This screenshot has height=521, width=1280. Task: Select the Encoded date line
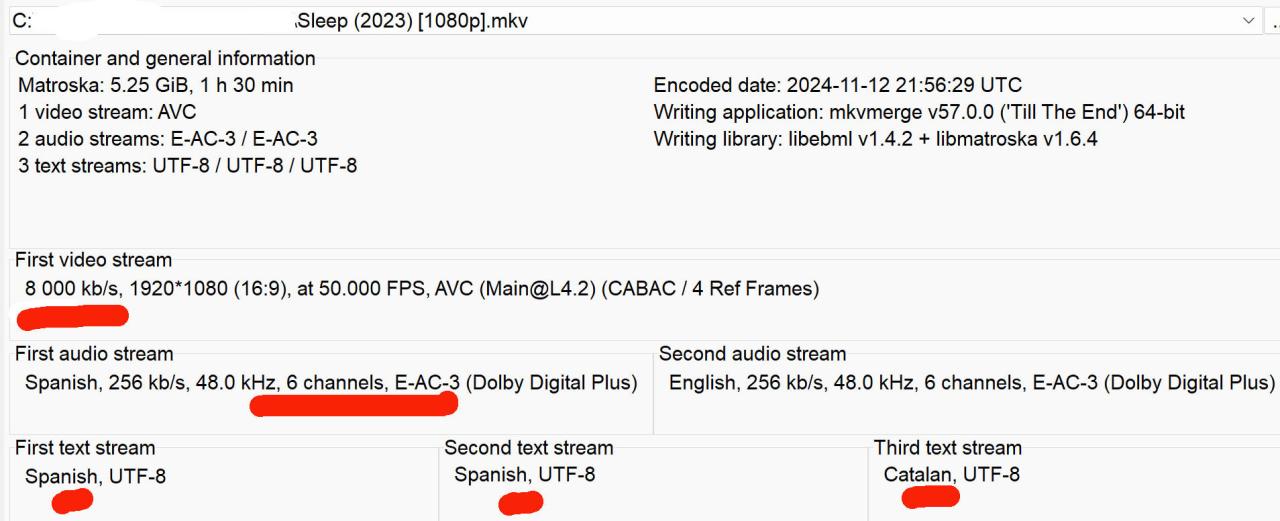[837, 85]
